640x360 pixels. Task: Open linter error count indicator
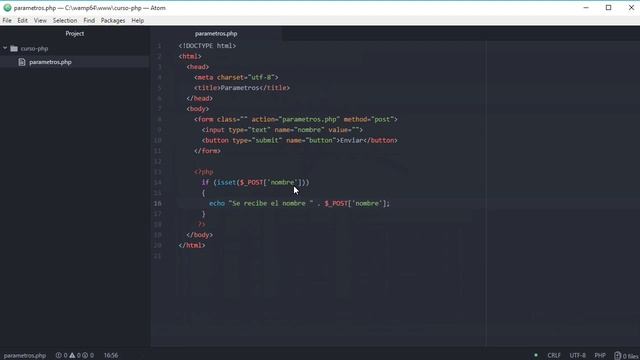pyautogui.click(x=61, y=356)
